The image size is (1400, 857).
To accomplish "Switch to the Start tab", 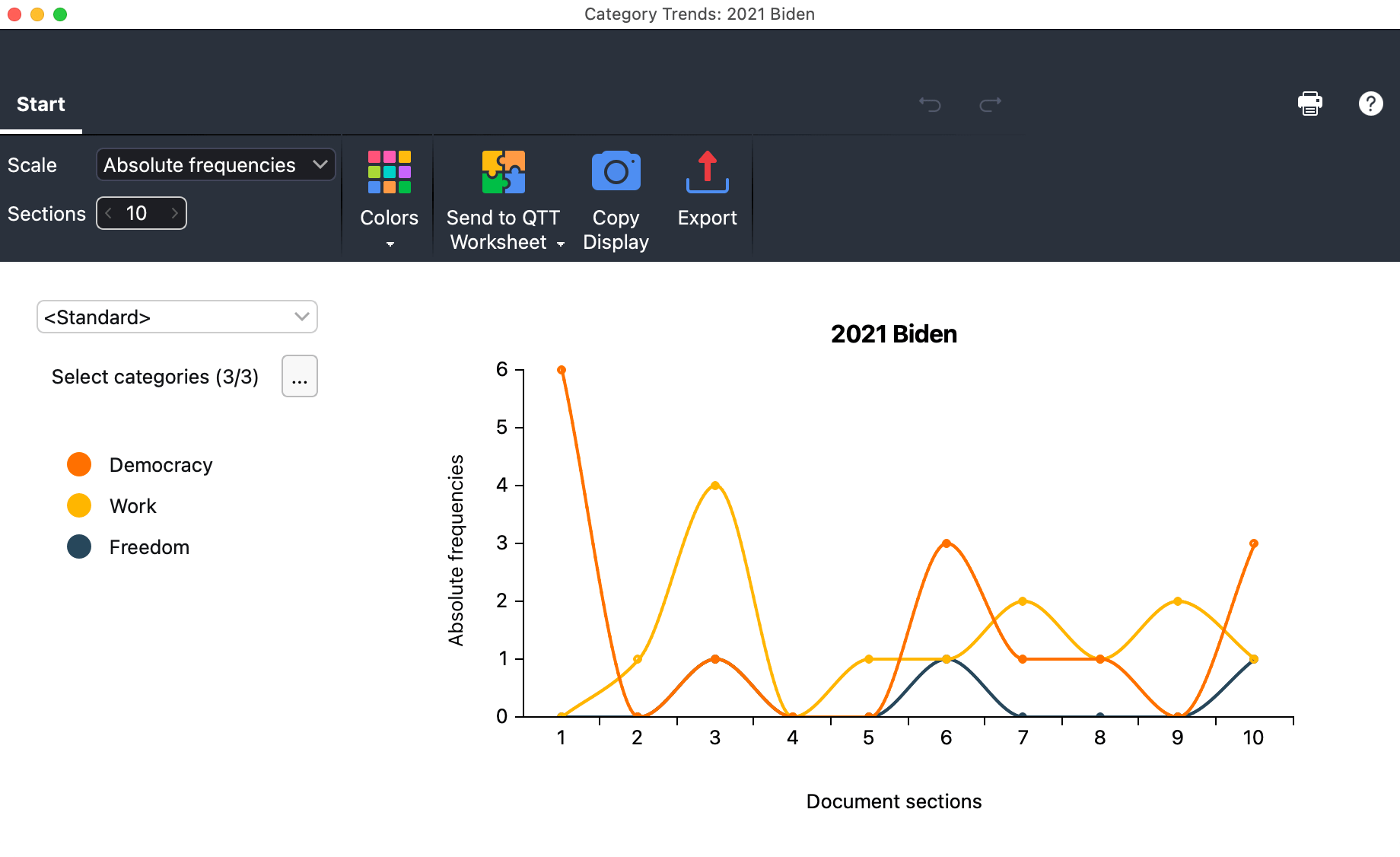I will click(x=41, y=104).
